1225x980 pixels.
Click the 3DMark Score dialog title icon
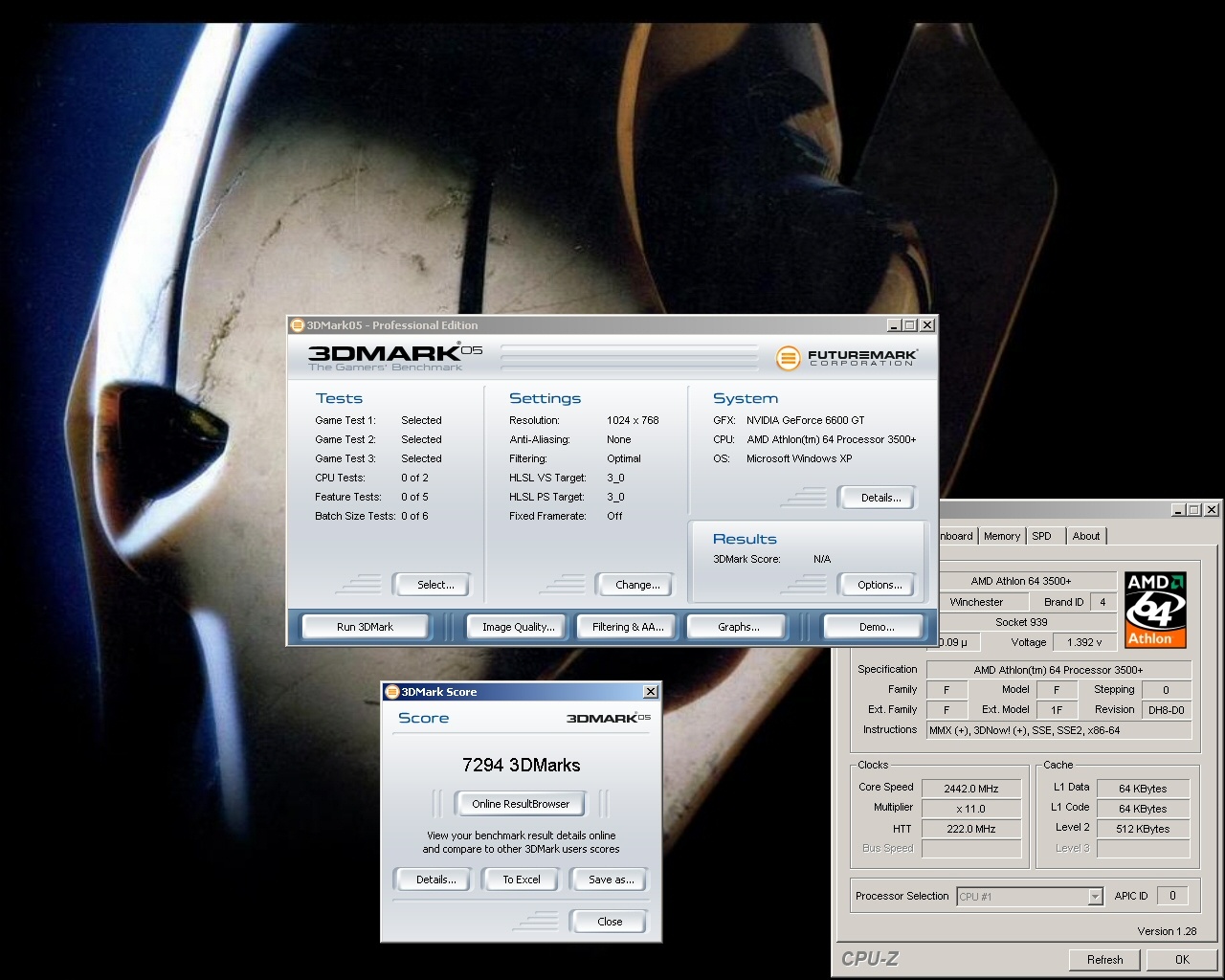pyautogui.click(x=391, y=692)
